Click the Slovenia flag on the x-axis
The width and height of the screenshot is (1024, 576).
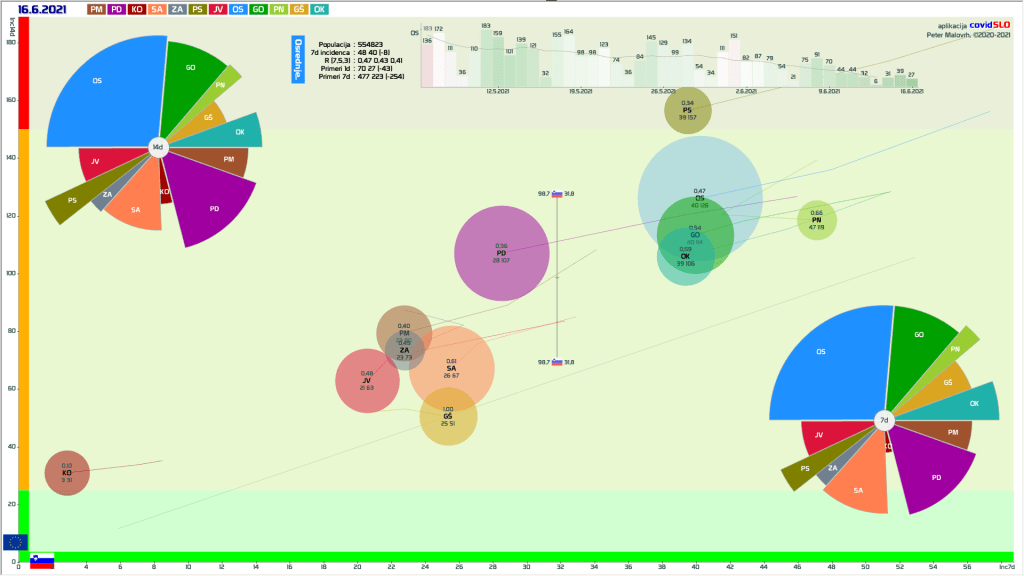point(42,561)
